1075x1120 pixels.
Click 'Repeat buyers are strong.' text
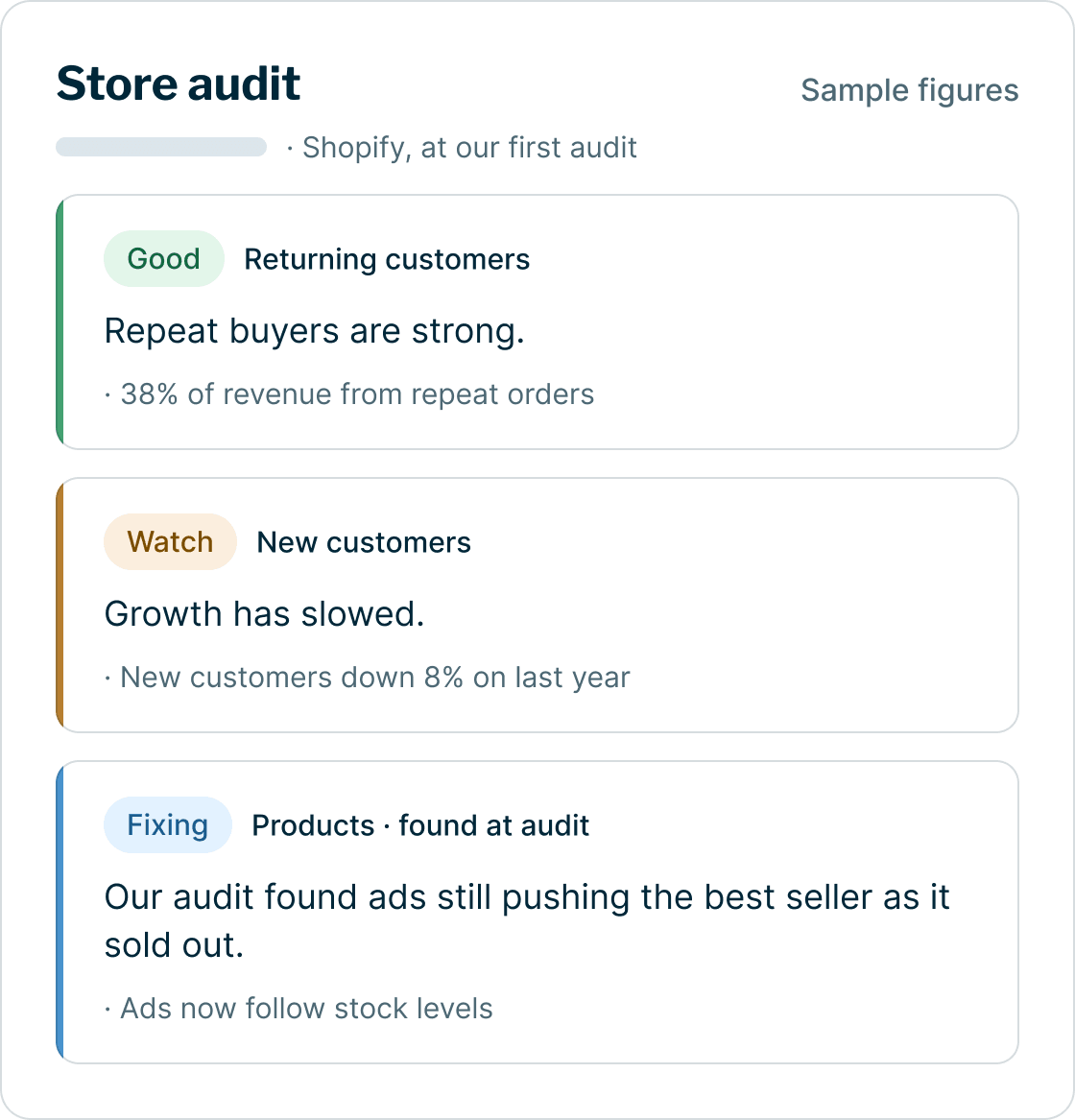point(314,331)
